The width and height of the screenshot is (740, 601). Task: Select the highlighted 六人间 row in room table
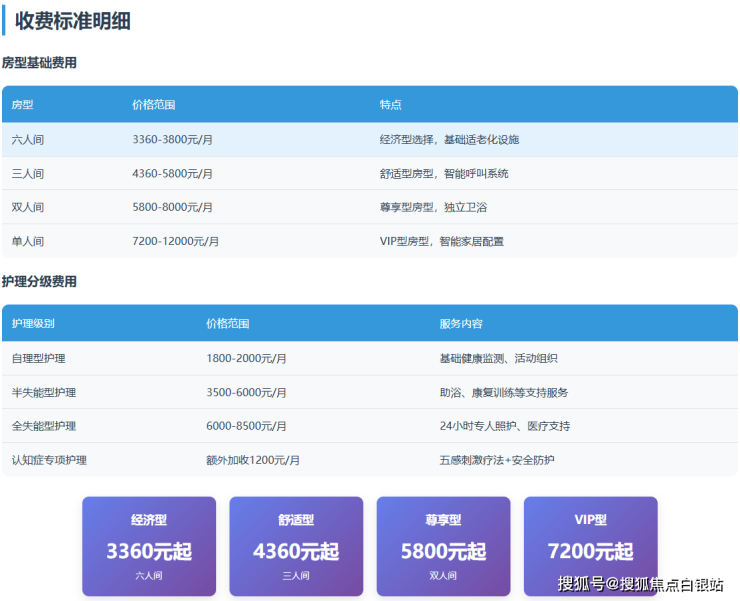369,140
